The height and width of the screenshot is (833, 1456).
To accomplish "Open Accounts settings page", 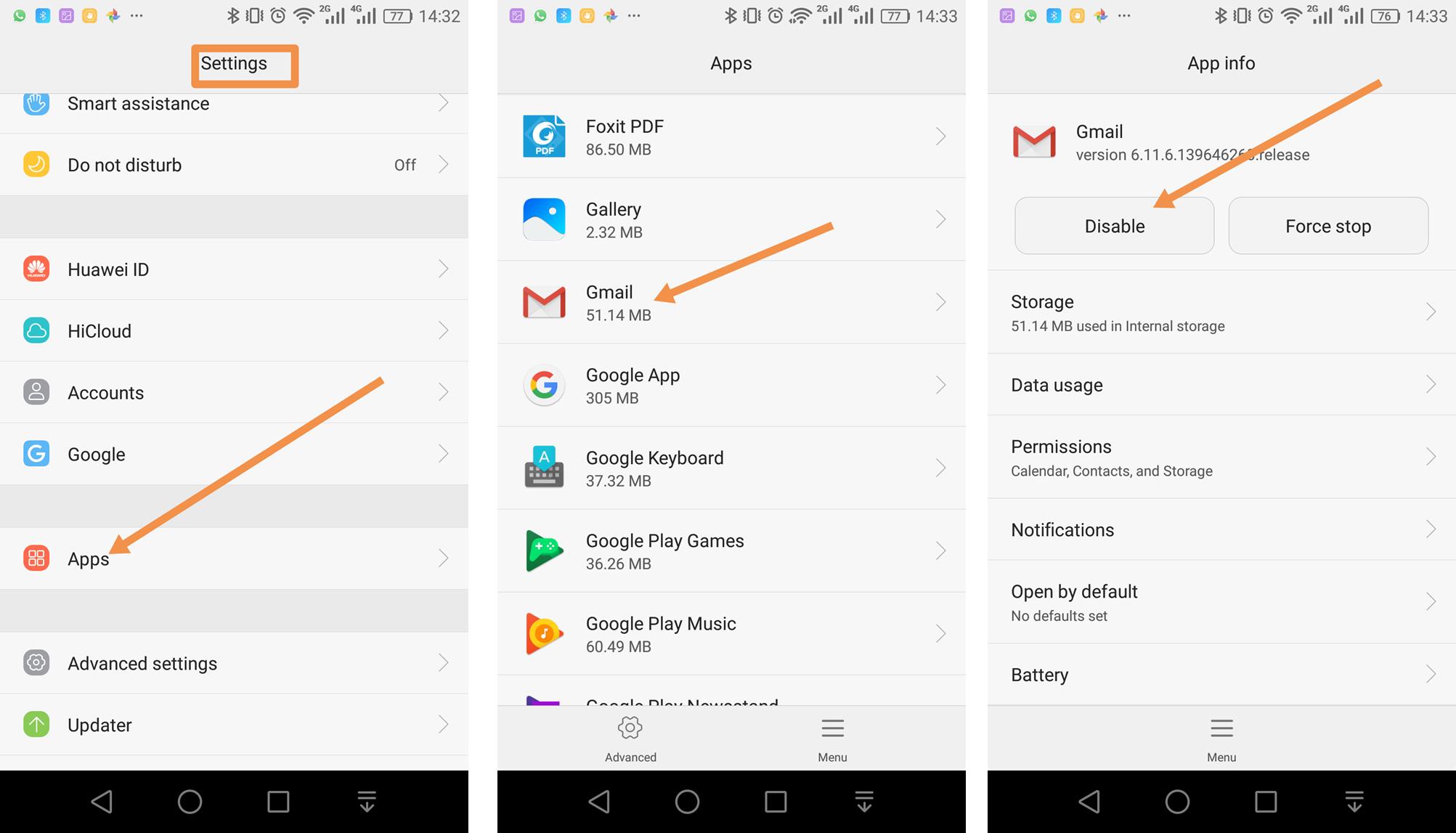I will coord(237,393).
